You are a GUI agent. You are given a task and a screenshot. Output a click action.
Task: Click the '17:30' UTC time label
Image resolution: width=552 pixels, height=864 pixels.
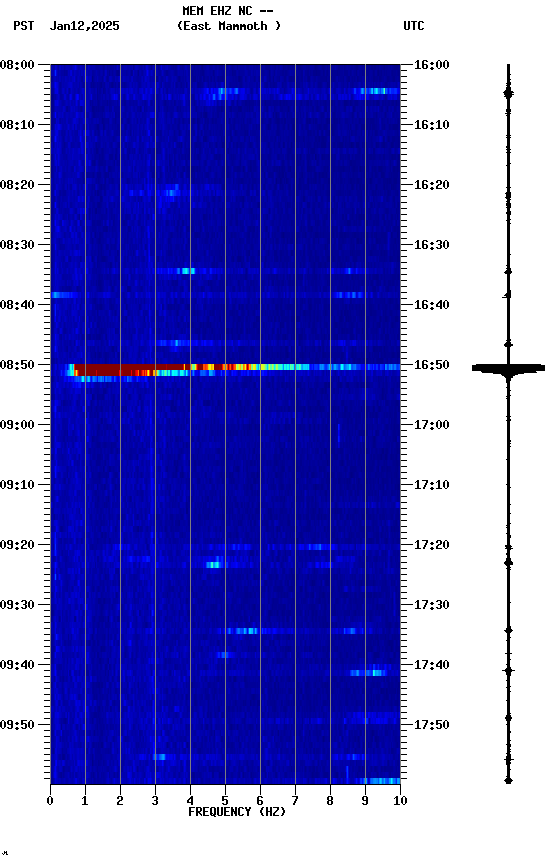432,605
